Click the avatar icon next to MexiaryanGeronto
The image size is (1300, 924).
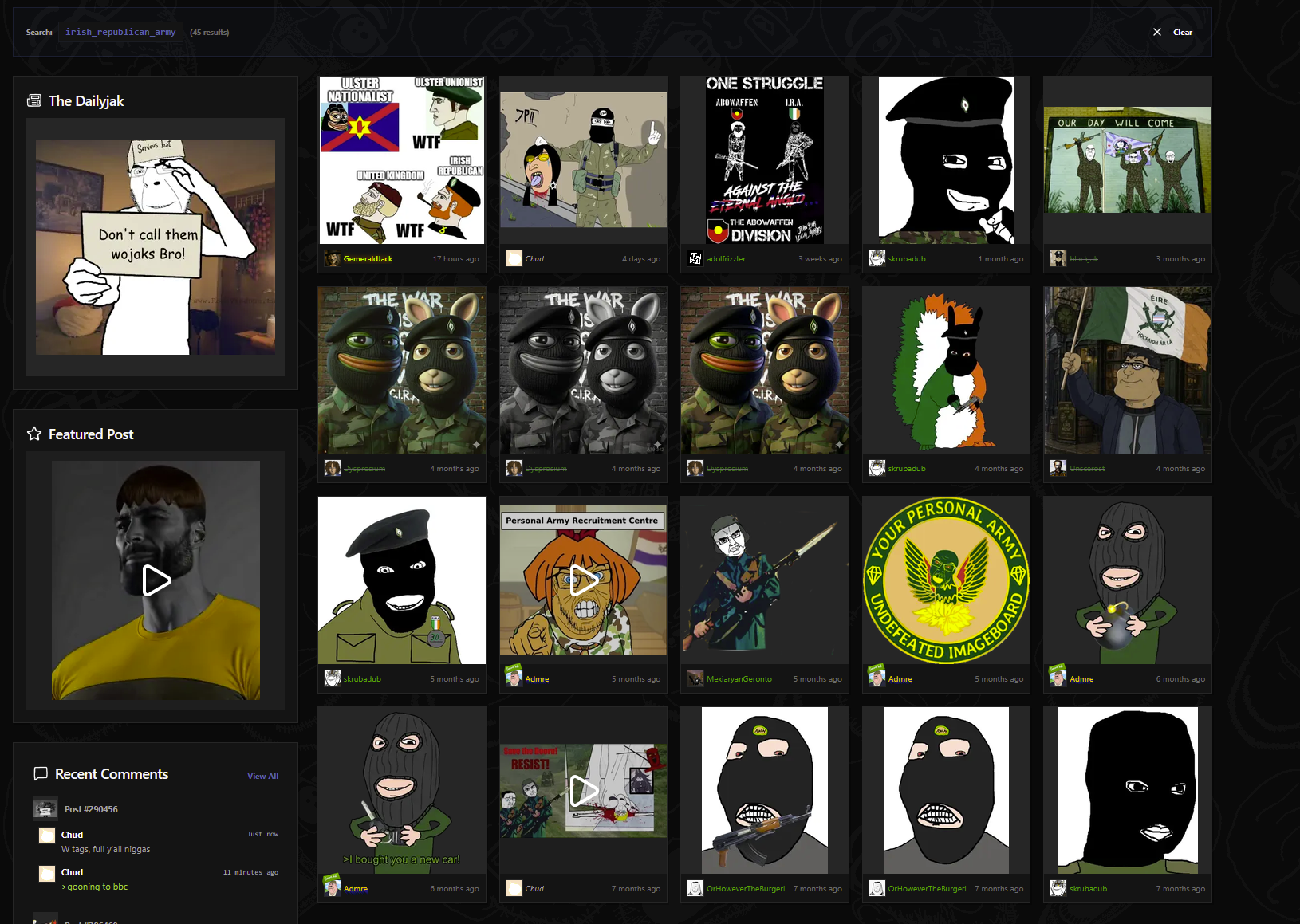tap(695, 678)
